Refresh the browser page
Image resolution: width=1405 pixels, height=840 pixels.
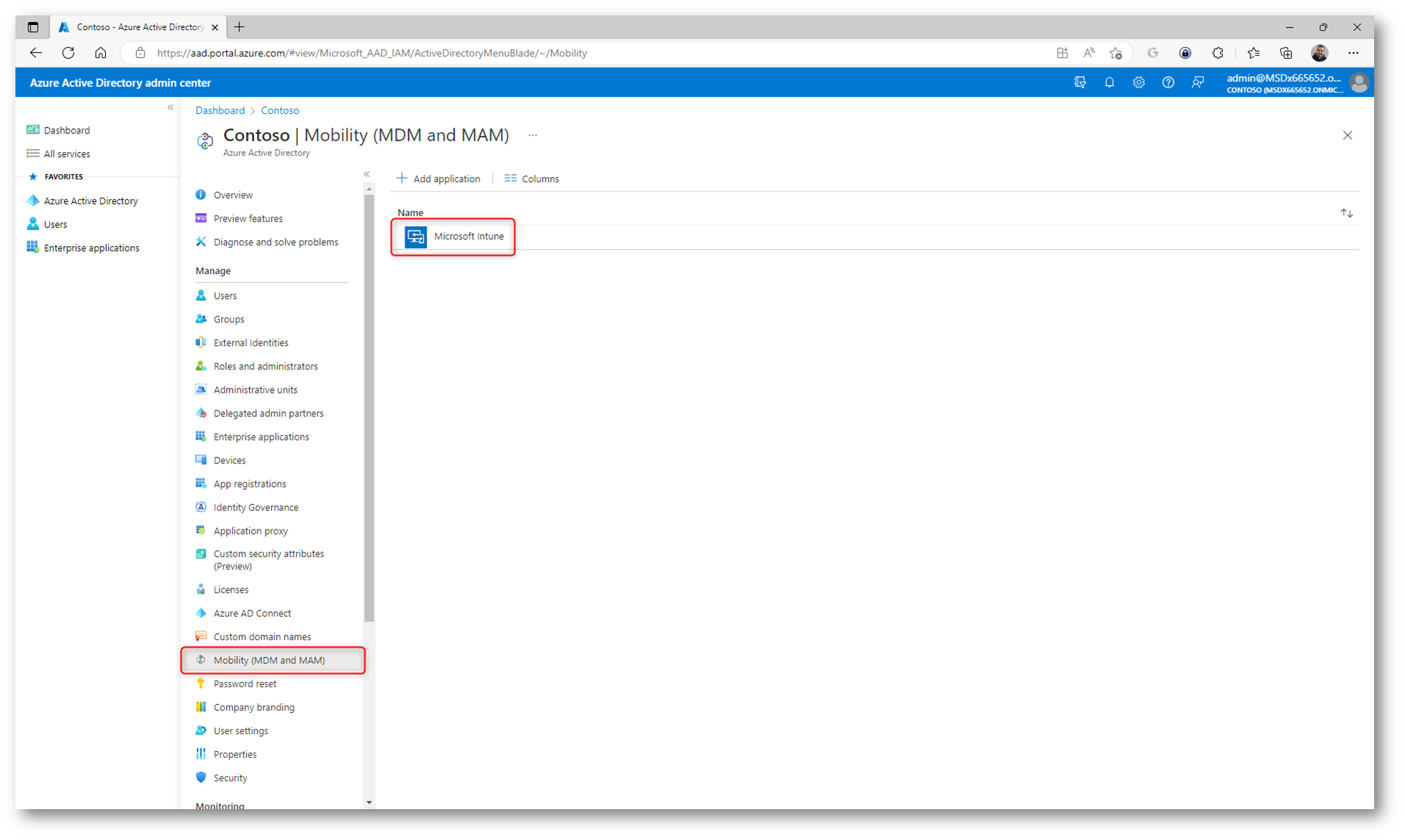click(x=68, y=53)
